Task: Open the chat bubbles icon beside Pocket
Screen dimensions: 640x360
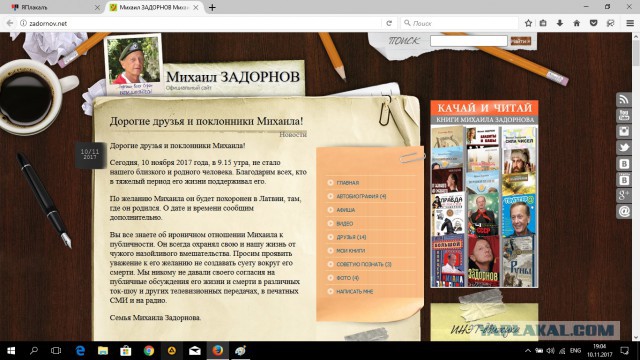Action: pyautogui.click(x=611, y=23)
